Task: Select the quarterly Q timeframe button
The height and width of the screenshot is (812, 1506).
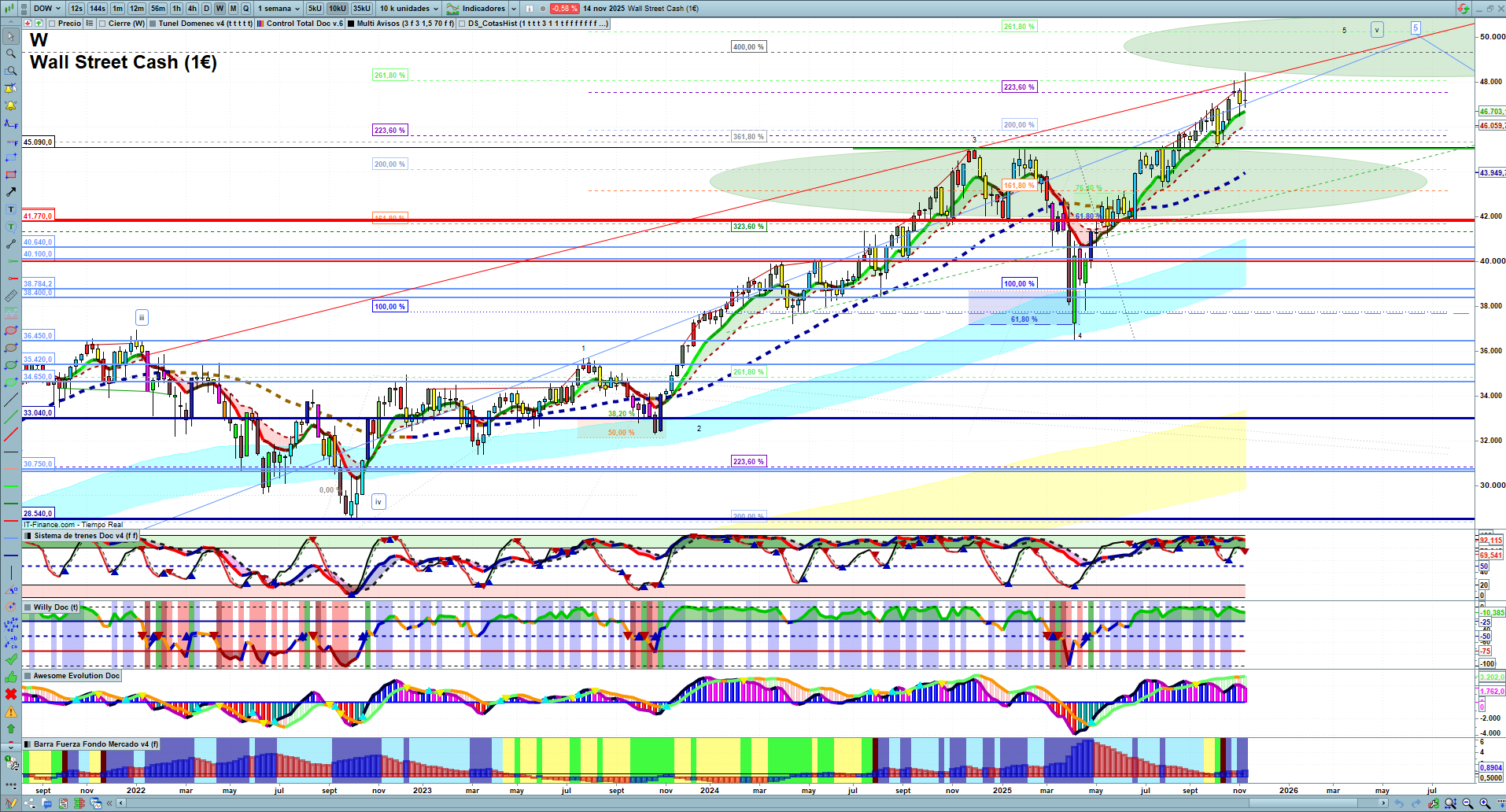Action: coord(246,9)
